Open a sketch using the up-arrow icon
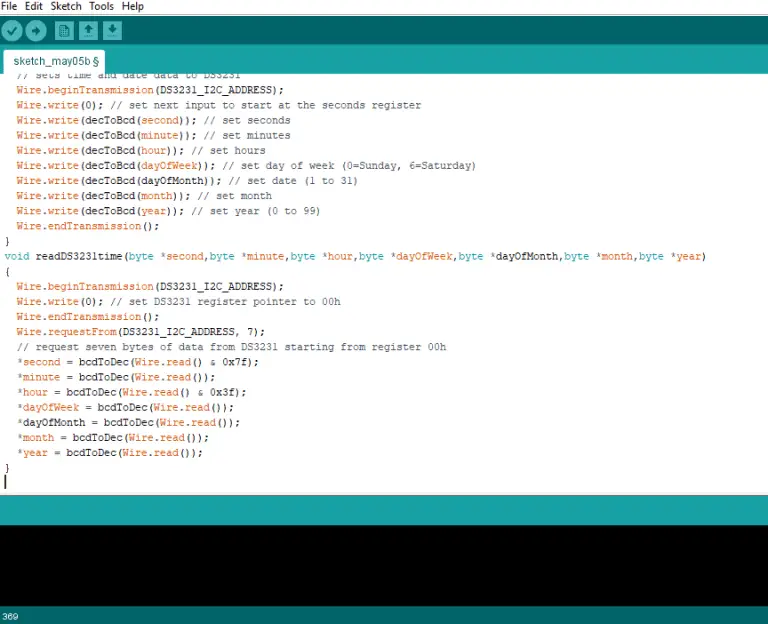 88,31
